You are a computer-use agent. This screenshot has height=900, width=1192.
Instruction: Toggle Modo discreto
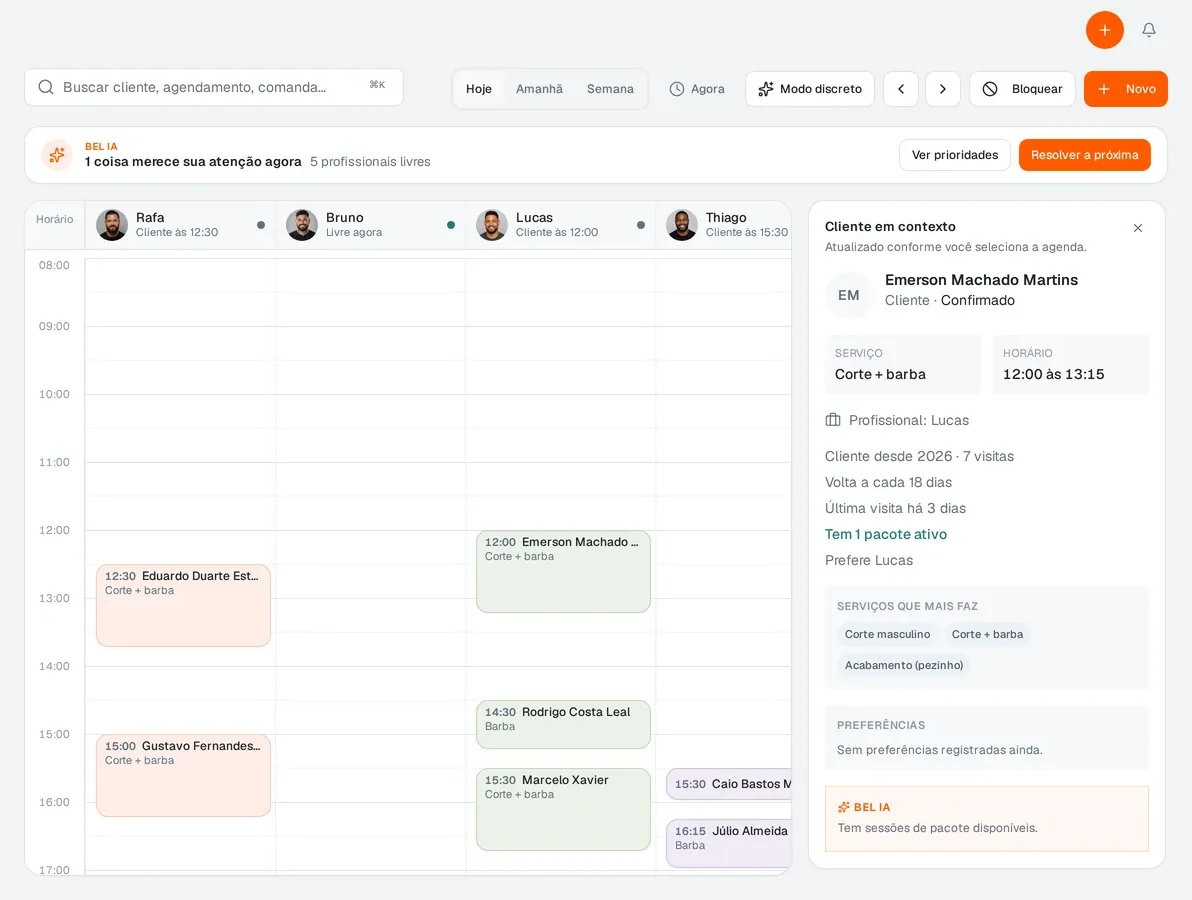(810, 89)
